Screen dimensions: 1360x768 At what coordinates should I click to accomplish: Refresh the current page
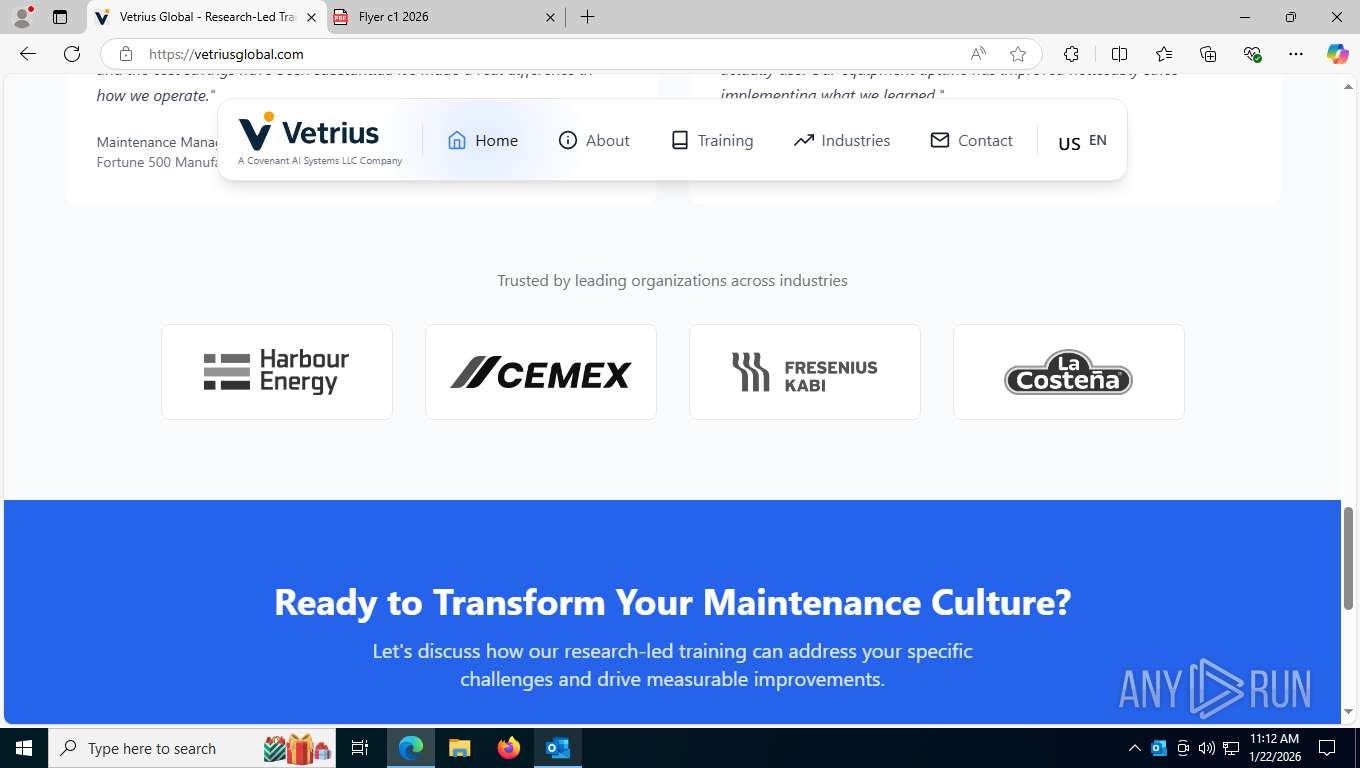tap(72, 54)
